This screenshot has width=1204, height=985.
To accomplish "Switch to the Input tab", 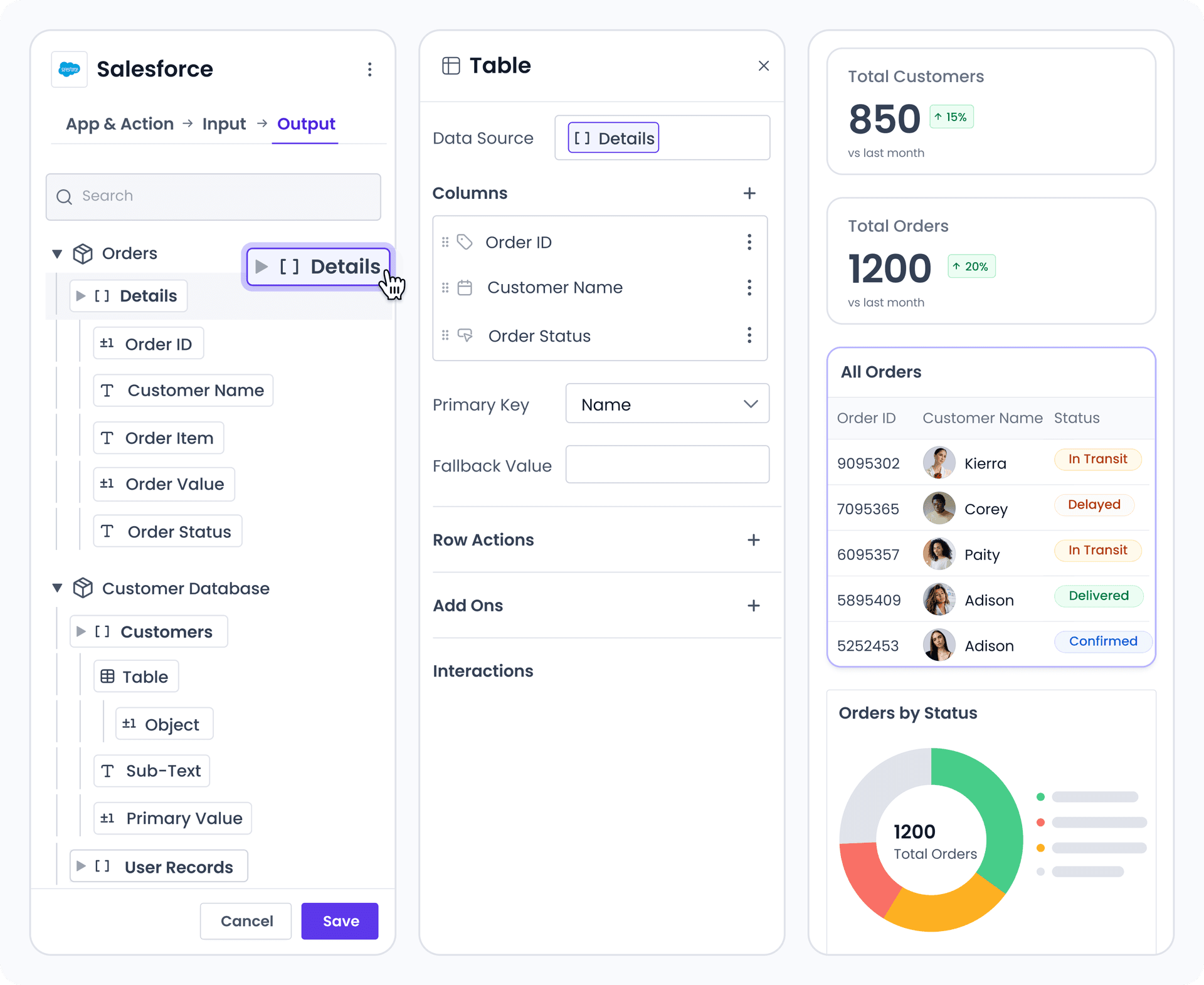I will click(x=224, y=124).
